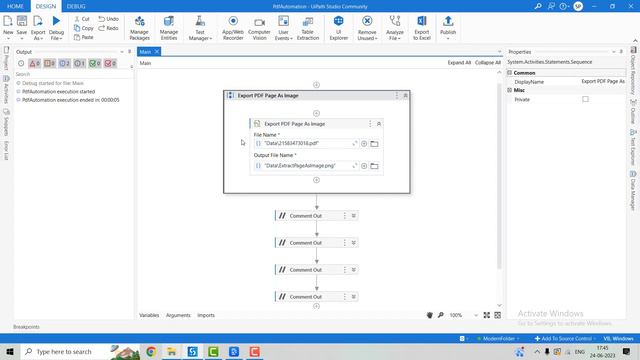The width and height of the screenshot is (640, 360).
Task: Click Export to Excel
Action: pyautogui.click(x=422, y=28)
